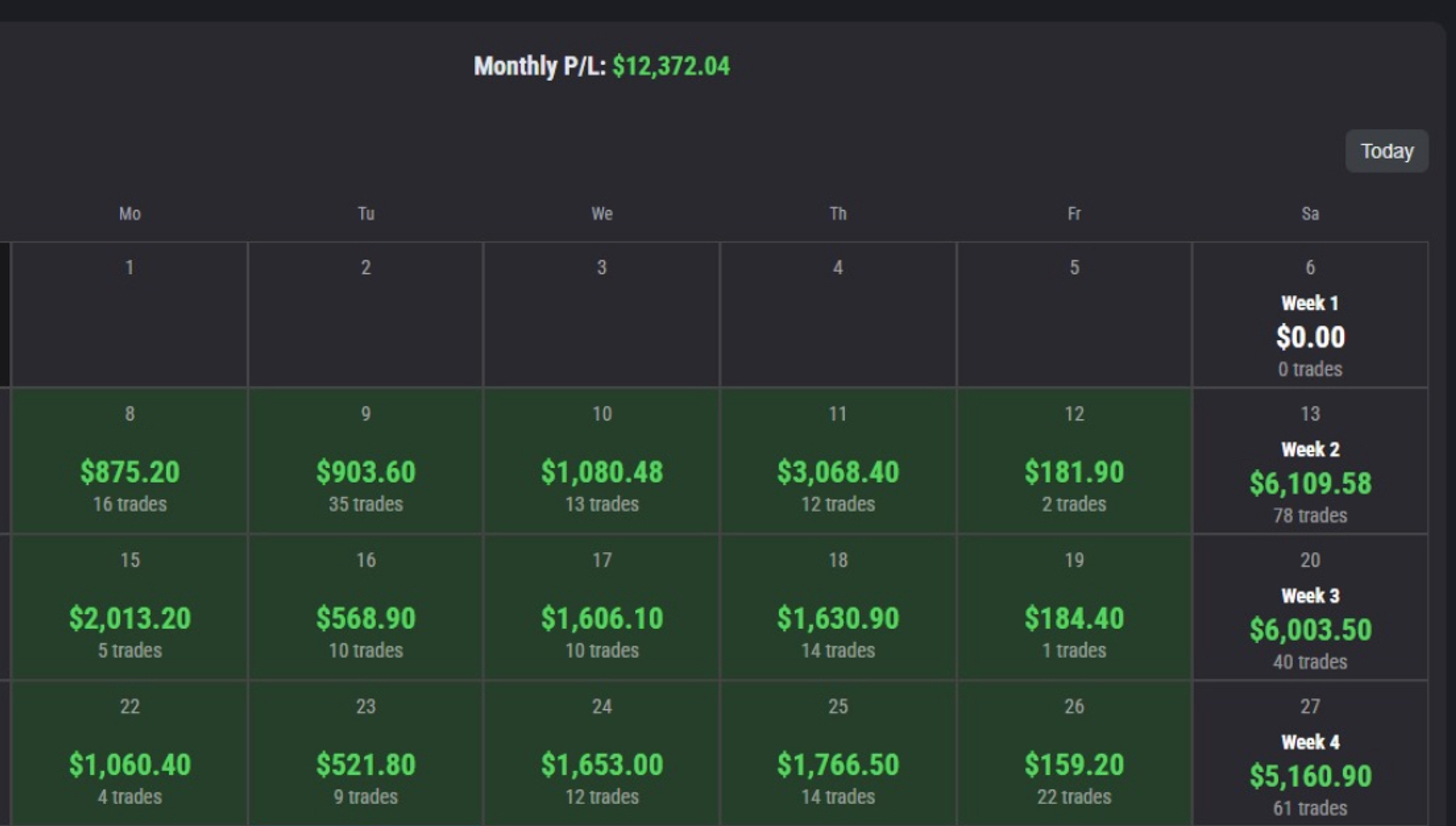View Week 4 summary of $5,160.90
1456x826 pixels.
coord(1310,753)
